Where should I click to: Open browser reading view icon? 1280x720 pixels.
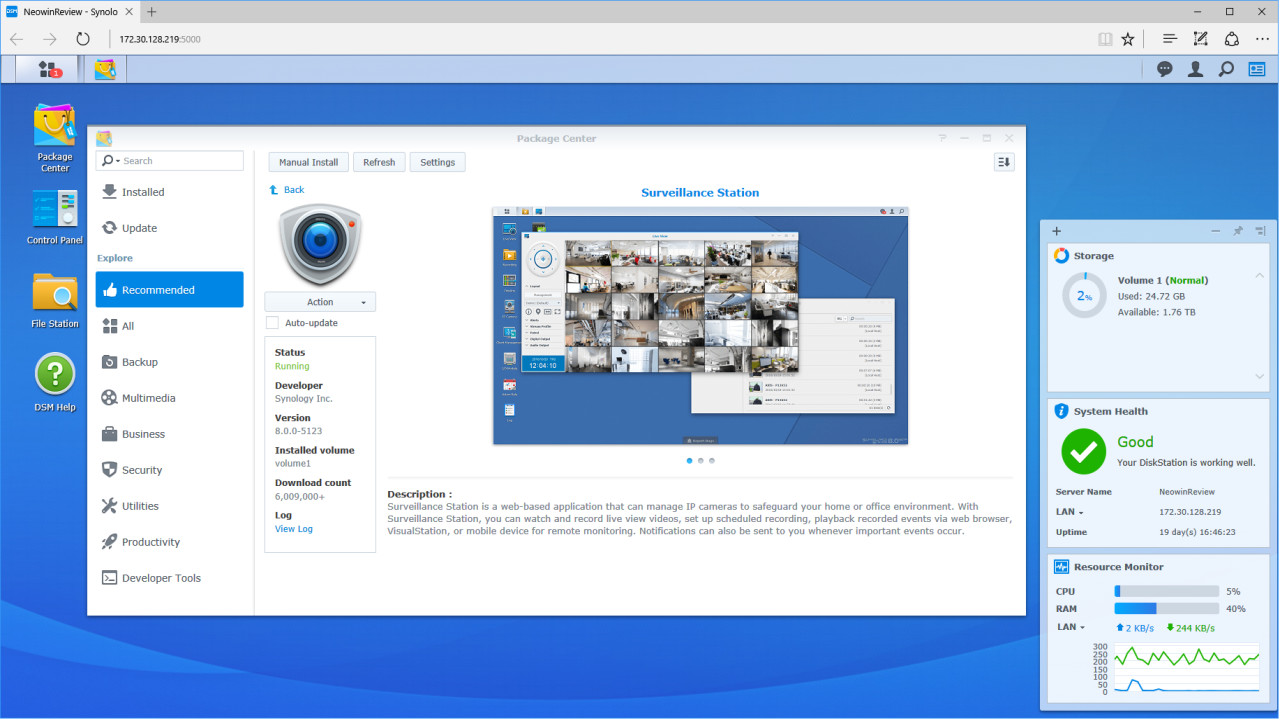click(x=1104, y=39)
